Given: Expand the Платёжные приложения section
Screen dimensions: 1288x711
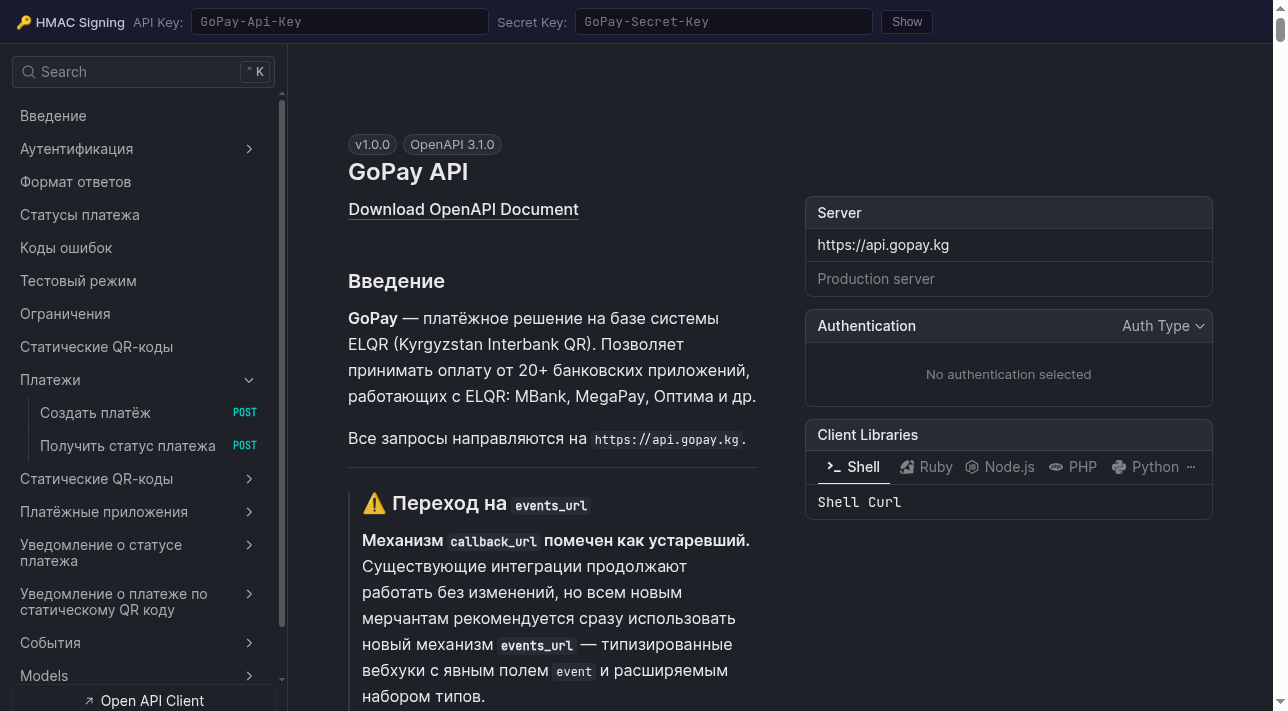Looking at the screenshot, I should click(x=249, y=512).
